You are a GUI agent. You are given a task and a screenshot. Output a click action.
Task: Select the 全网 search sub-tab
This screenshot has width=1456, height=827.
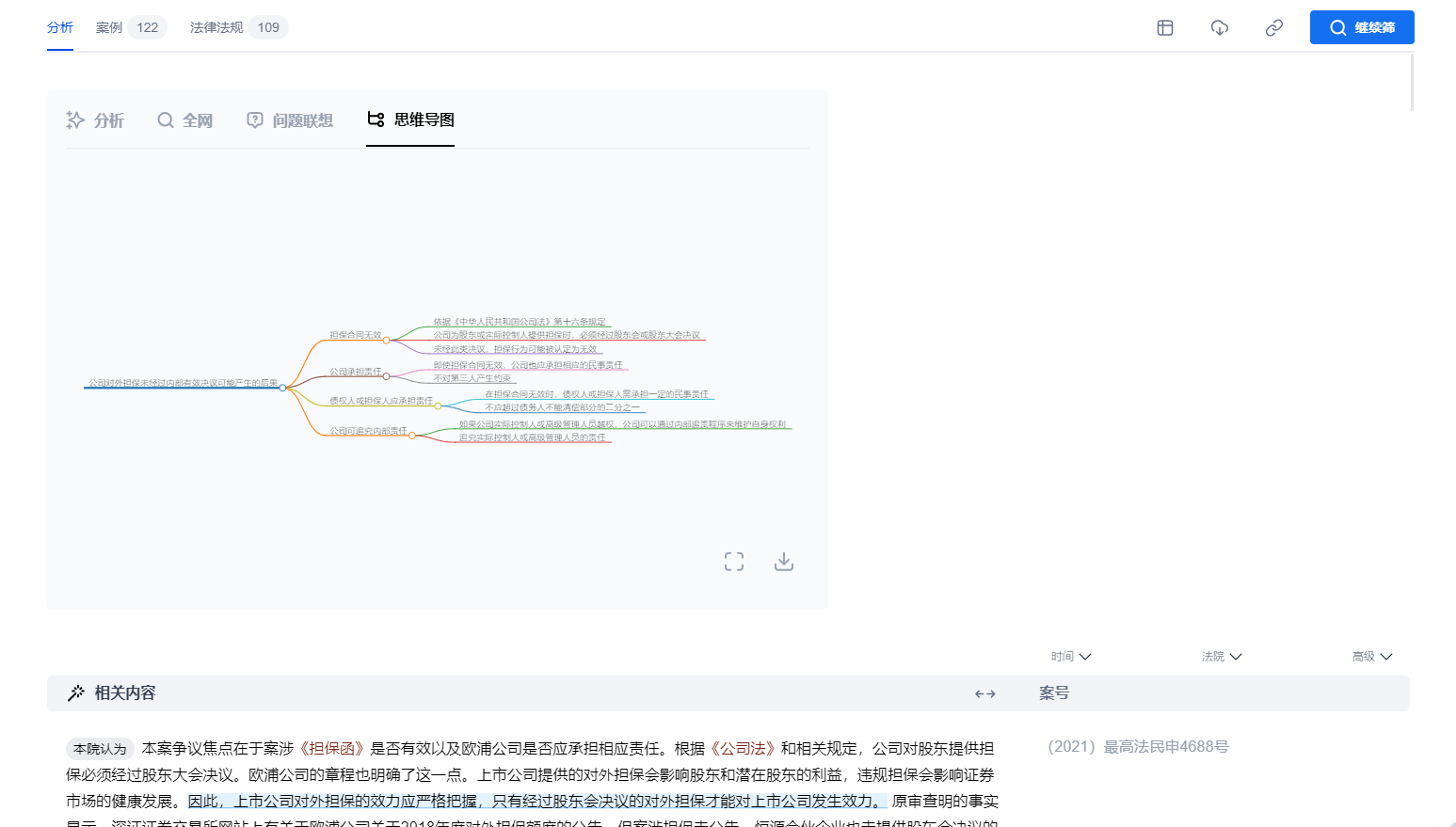(x=185, y=120)
